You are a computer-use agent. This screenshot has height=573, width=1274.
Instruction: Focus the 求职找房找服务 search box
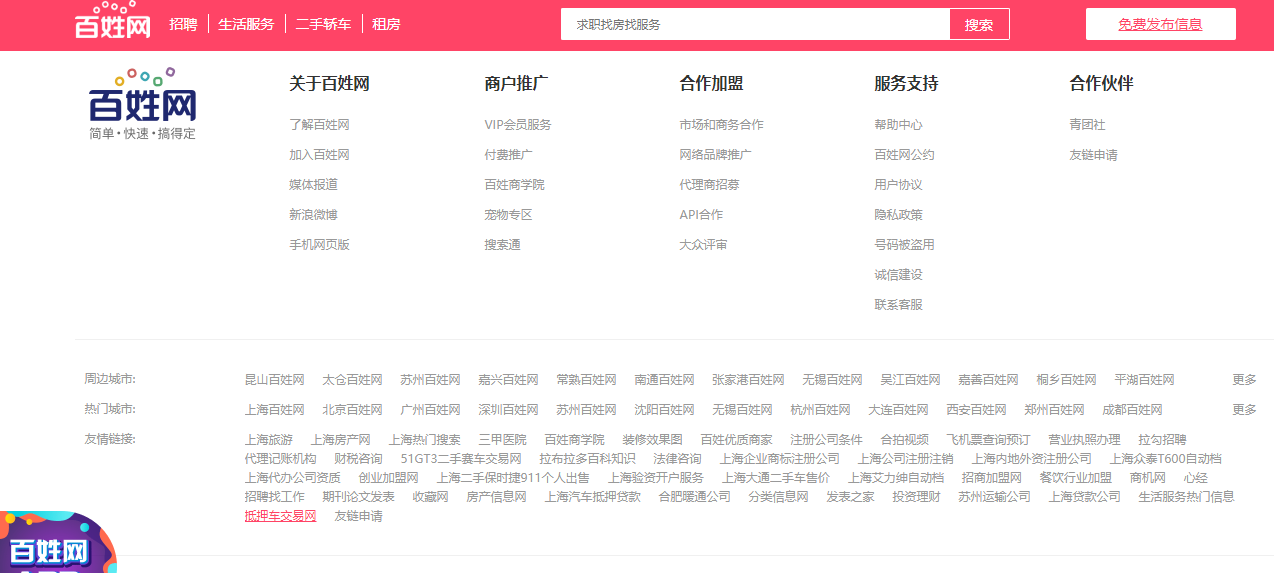tap(755, 24)
